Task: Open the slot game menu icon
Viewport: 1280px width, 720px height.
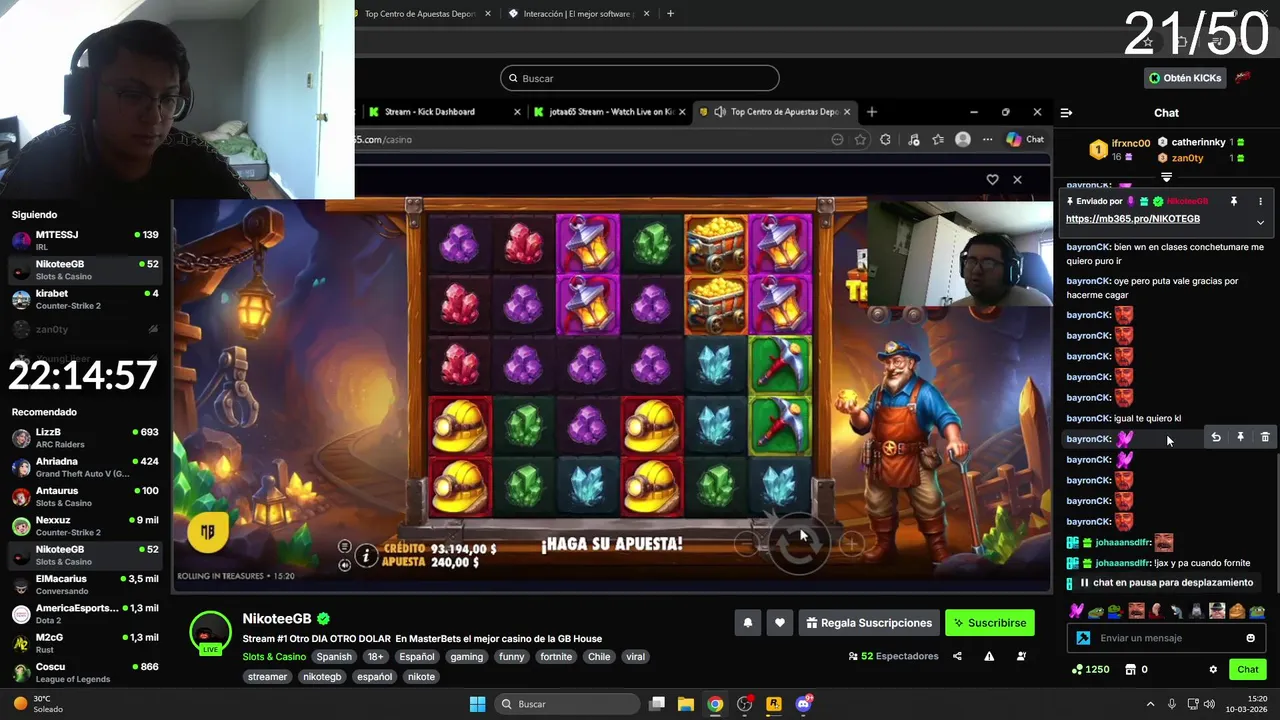Action: (344, 547)
